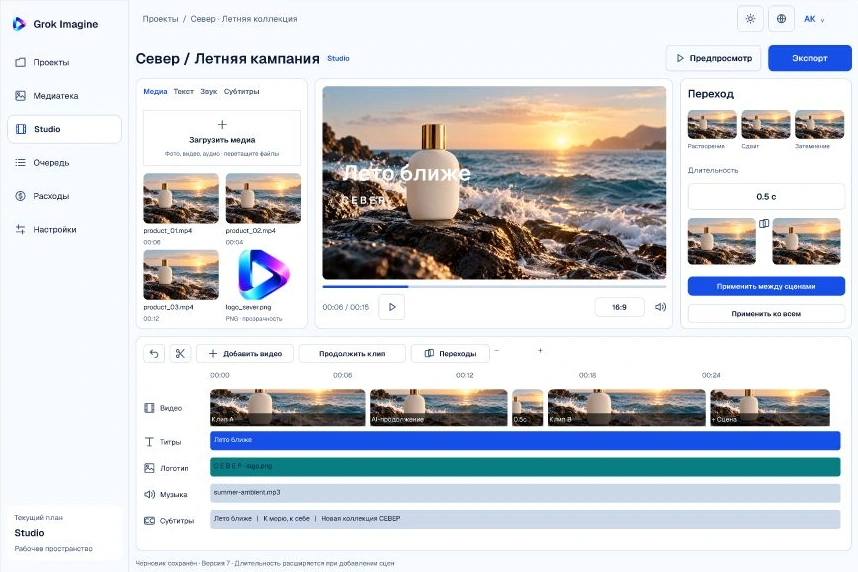
Task: Open language globe icon
Action: (781, 19)
